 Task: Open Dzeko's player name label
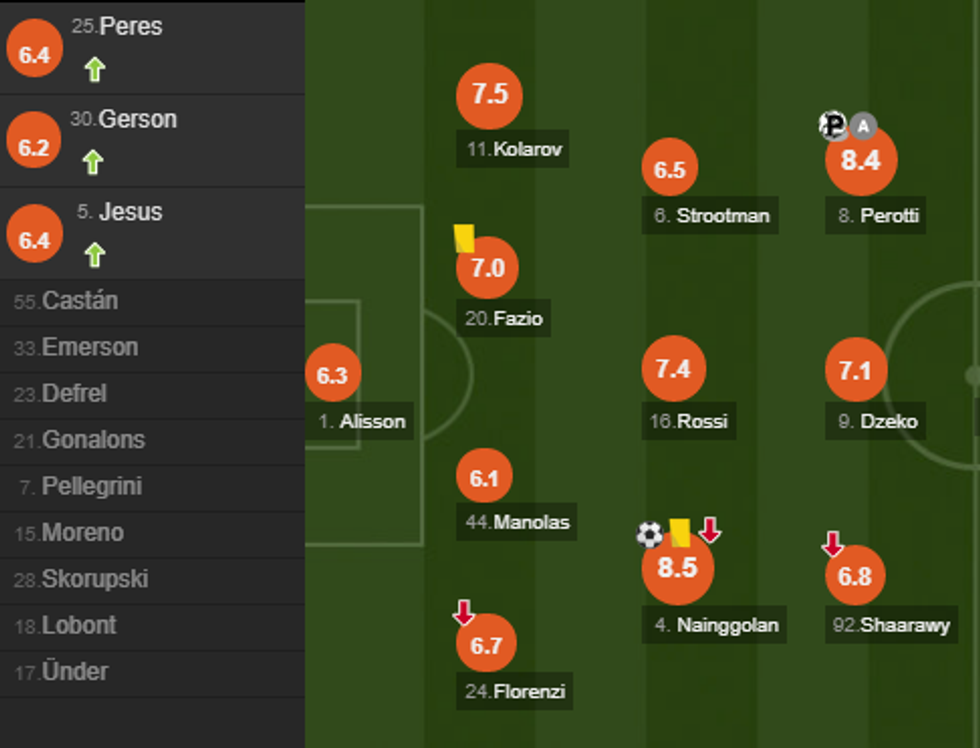(x=878, y=421)
